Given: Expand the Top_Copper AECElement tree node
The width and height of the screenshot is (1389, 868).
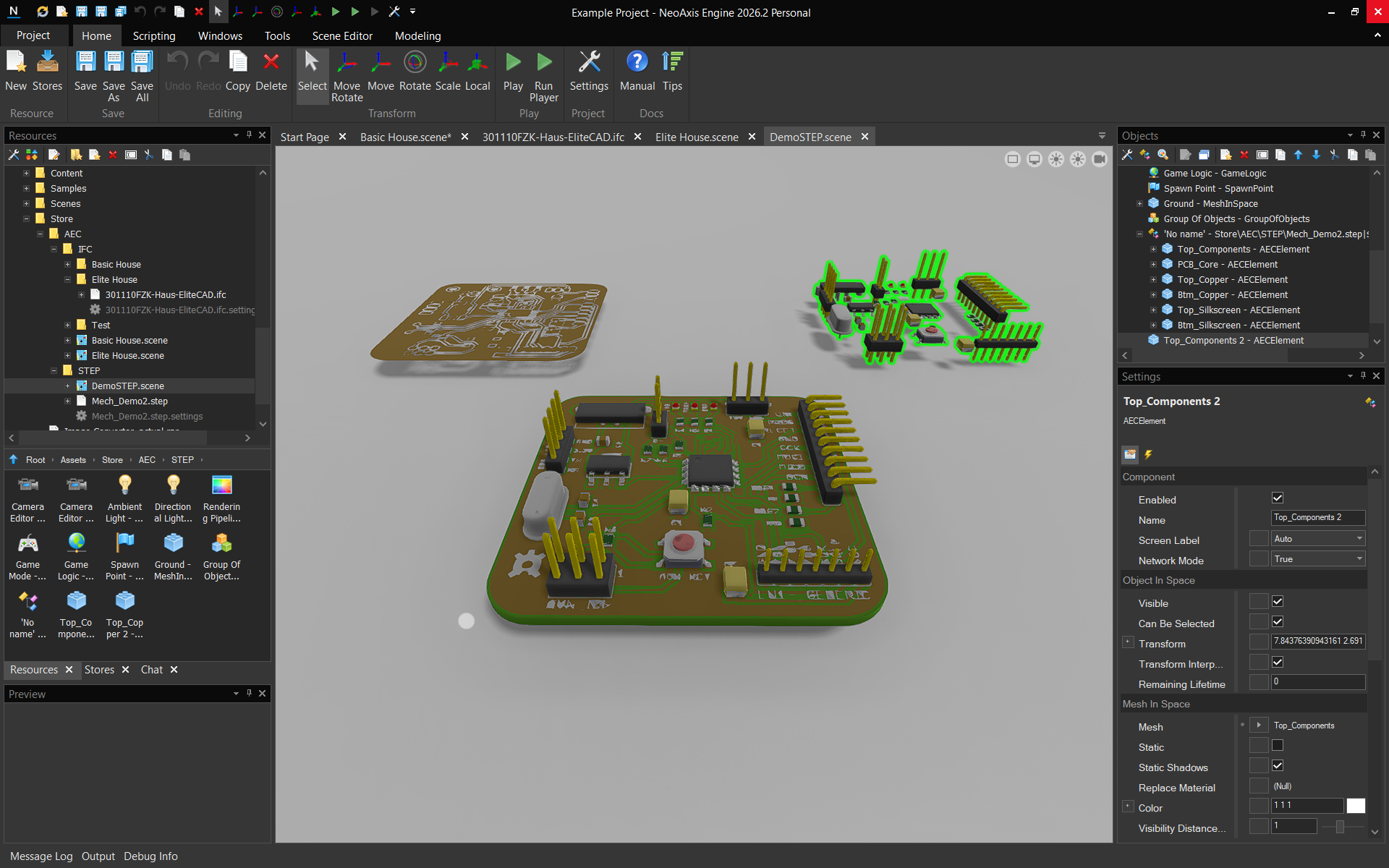Looking at the screenshot, I should 1153,279.
